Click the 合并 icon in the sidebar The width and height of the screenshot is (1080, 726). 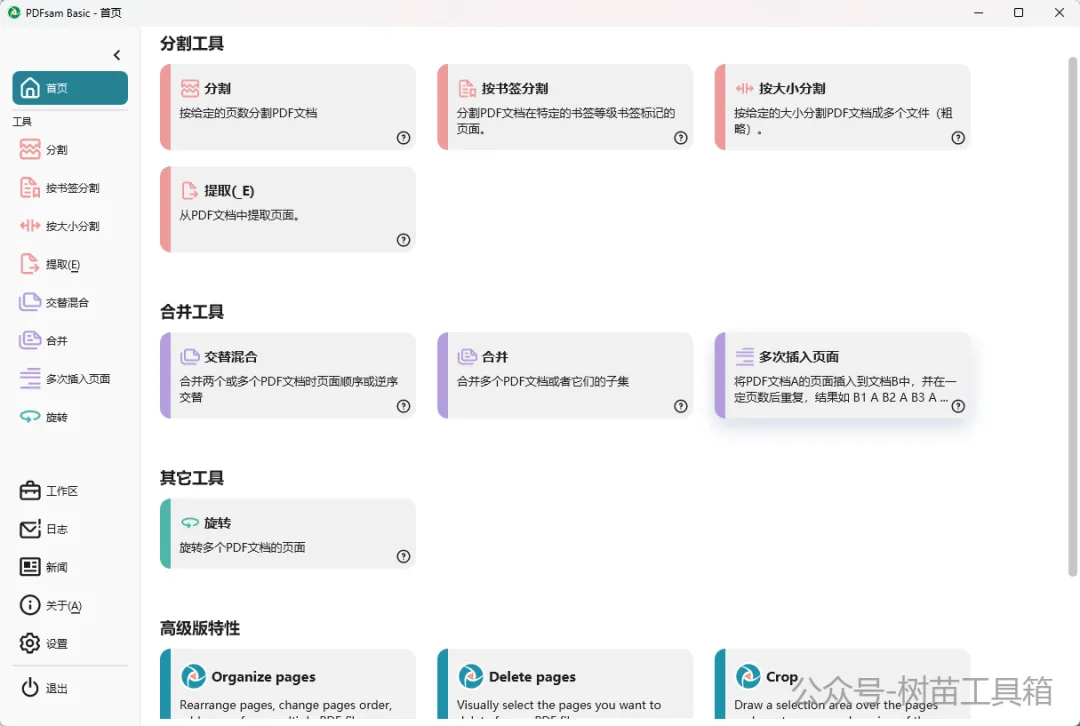[x=30, y=340]
